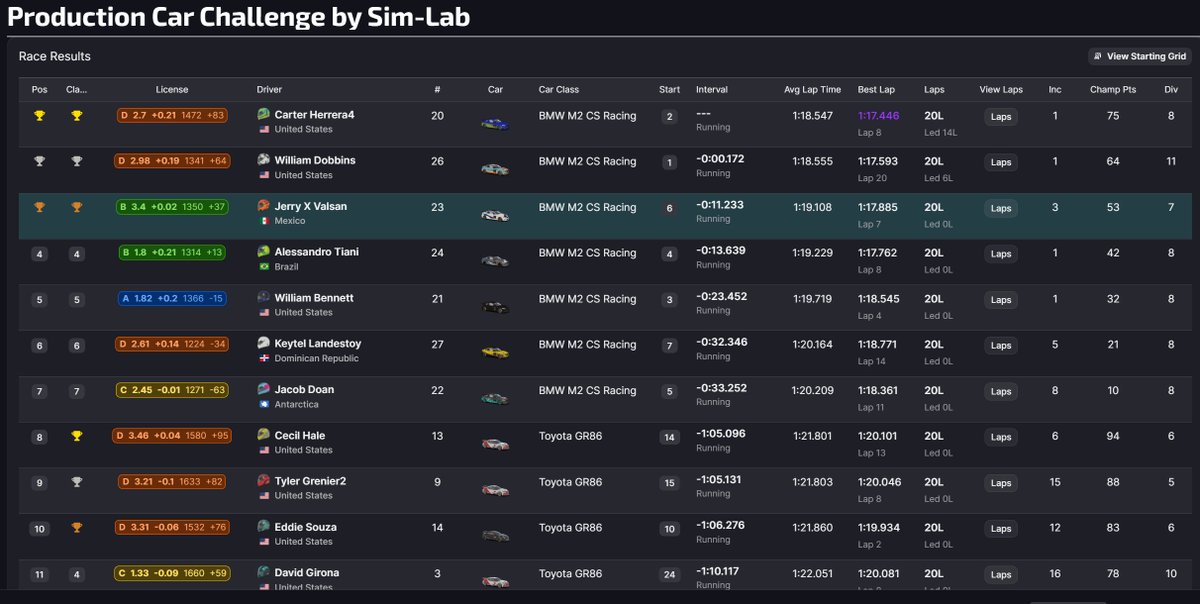Click the helmet icon beside Eddie Souza
The image size is (1200, 604).
pos(264,527)
